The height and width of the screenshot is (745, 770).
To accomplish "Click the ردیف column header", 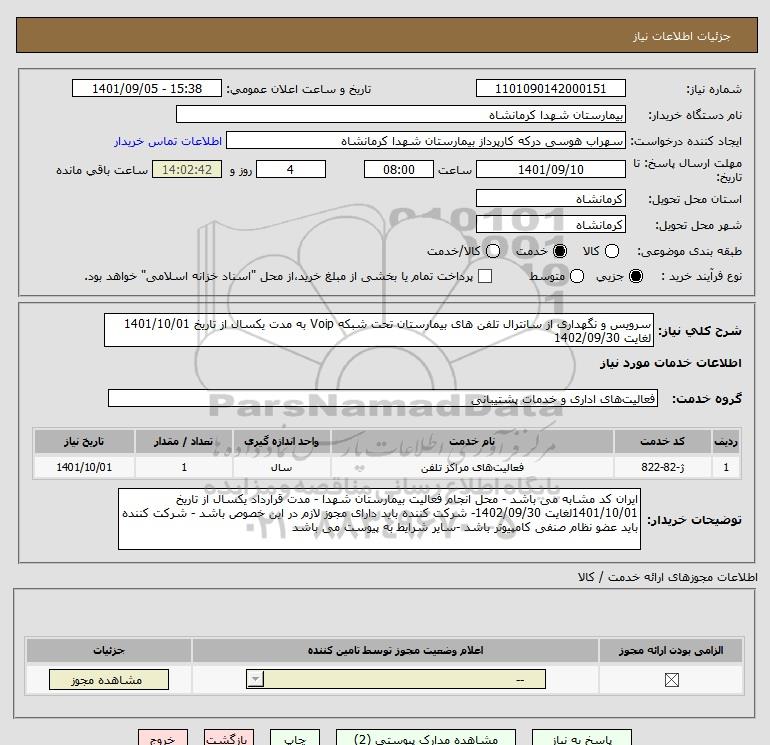I will (x=726, y=441).
